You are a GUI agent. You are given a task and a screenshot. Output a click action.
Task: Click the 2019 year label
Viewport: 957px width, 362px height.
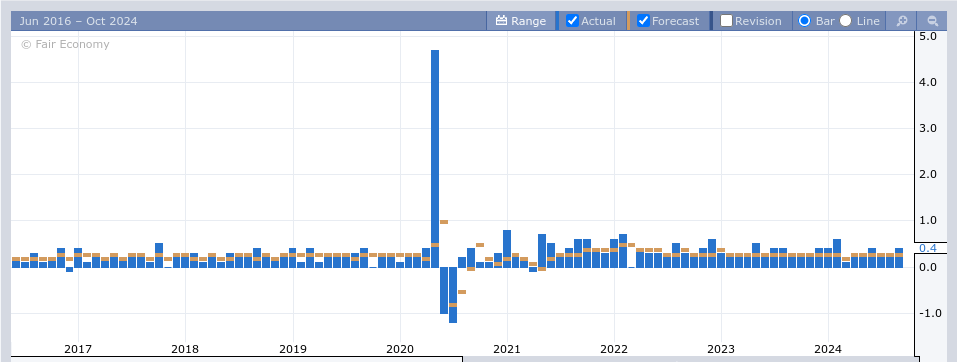[292, 349]
